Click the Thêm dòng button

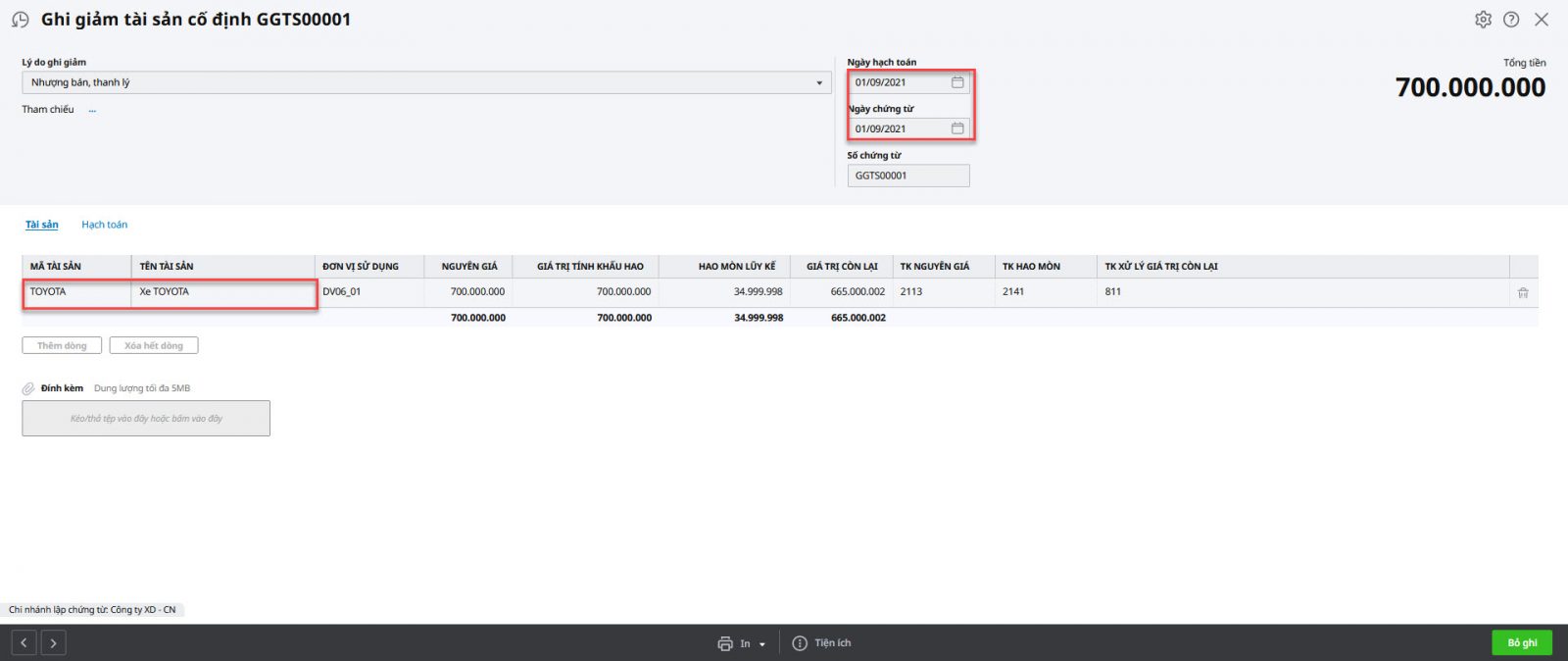coord(62,345)
